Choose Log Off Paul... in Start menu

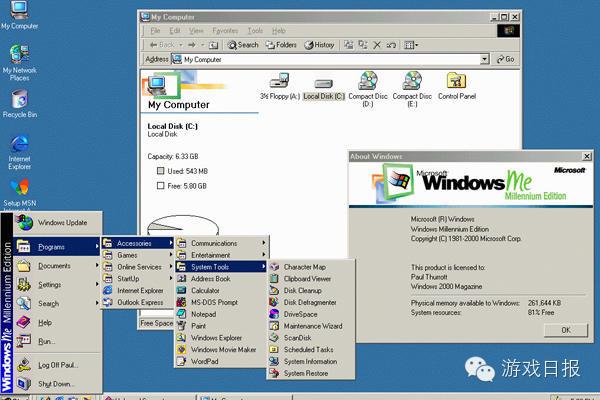pos(58,365)
